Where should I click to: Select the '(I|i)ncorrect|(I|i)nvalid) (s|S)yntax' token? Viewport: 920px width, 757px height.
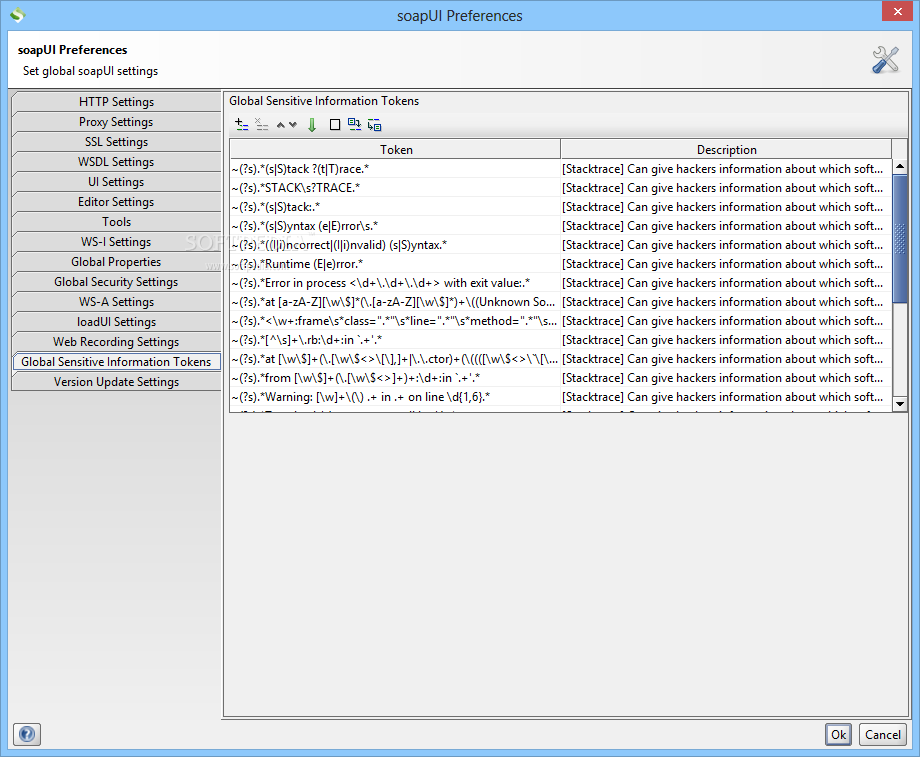(x=395, y=245)
